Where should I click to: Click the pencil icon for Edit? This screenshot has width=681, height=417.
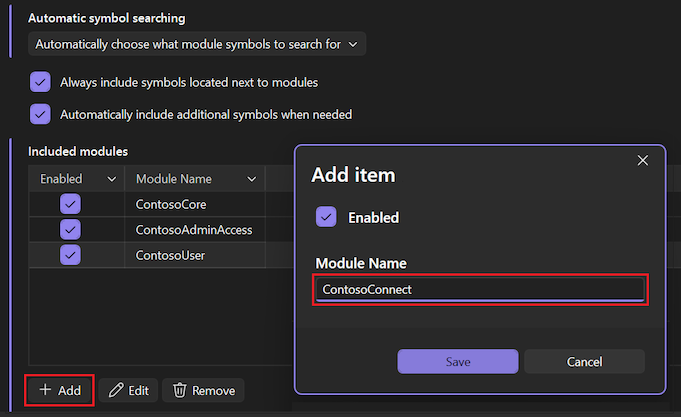116,390
